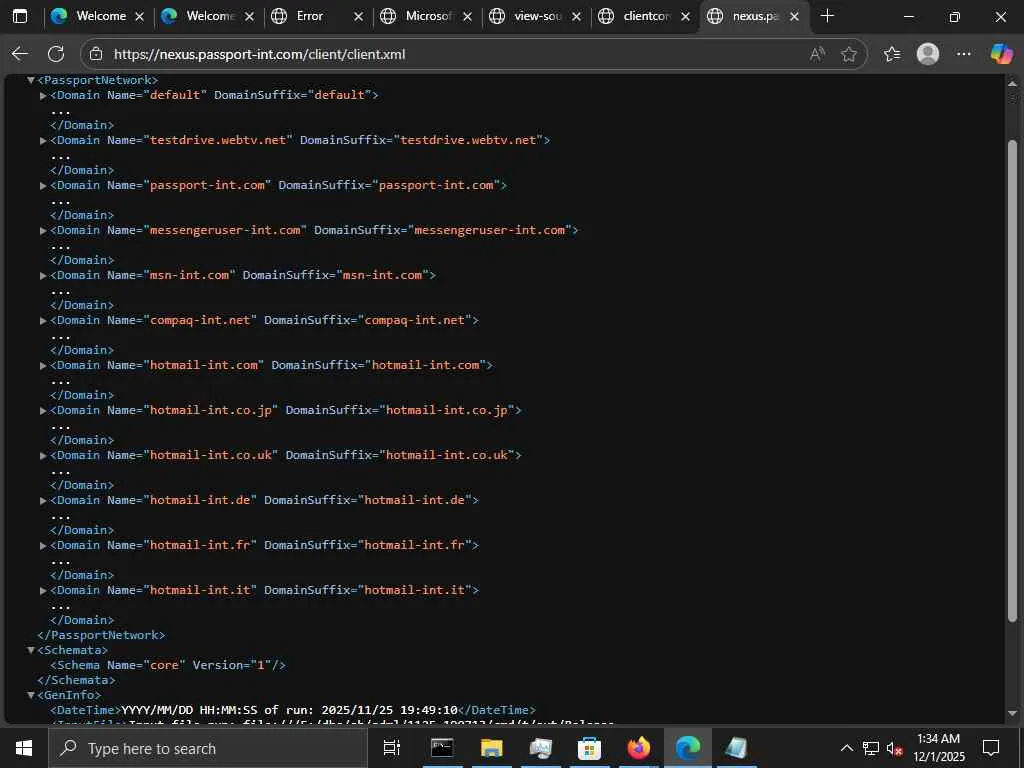Switch to the Microsoft tab

tap(426, 16)
